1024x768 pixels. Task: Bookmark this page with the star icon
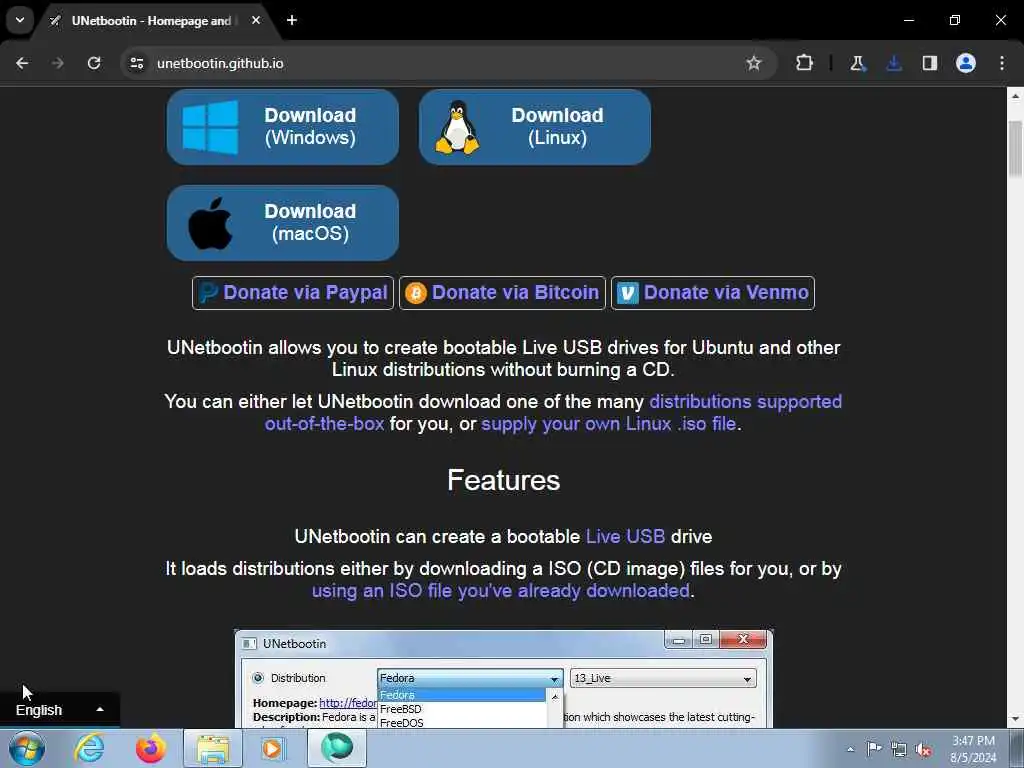click(x=754, y=63)
